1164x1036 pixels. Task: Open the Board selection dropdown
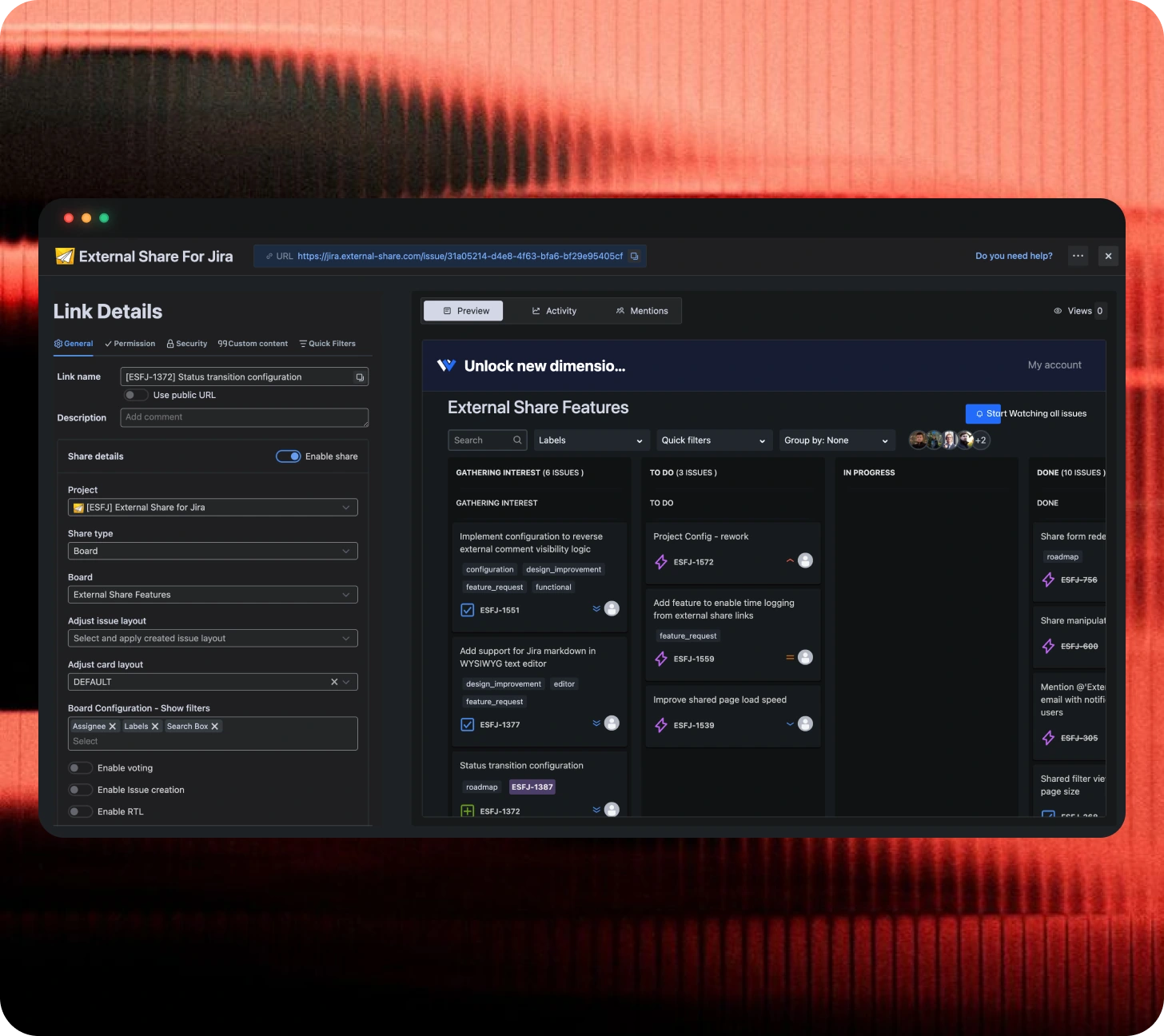point(213,595)
